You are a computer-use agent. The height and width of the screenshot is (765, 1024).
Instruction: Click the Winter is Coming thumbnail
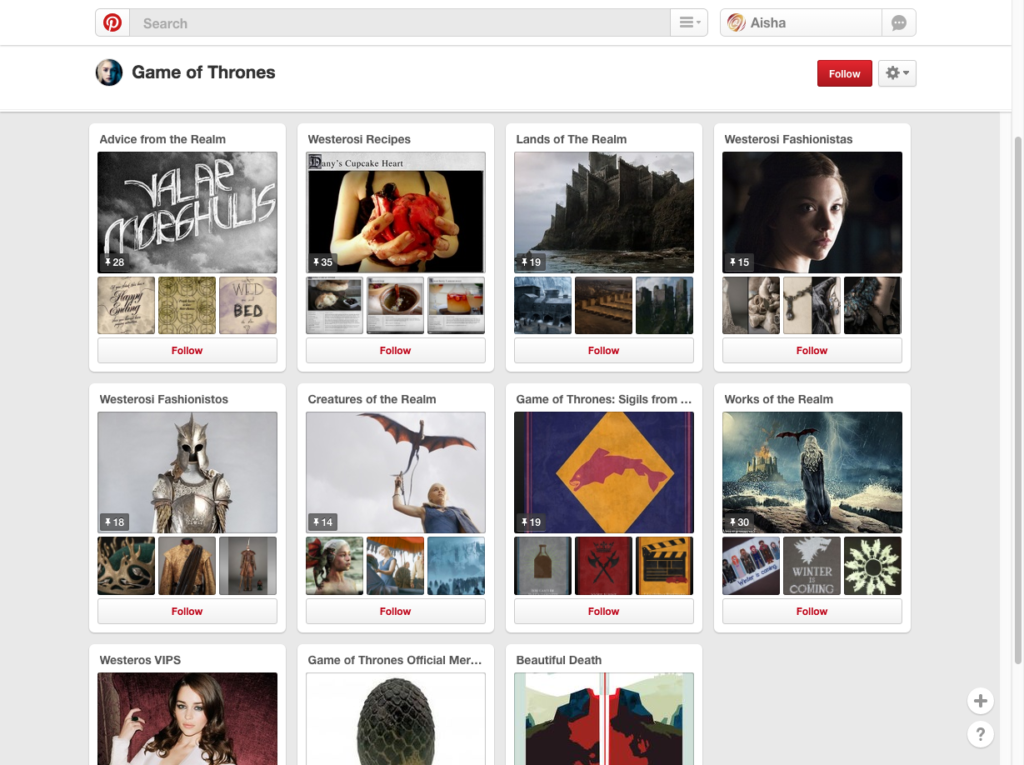pyautogui.click(x=812, y=566)
